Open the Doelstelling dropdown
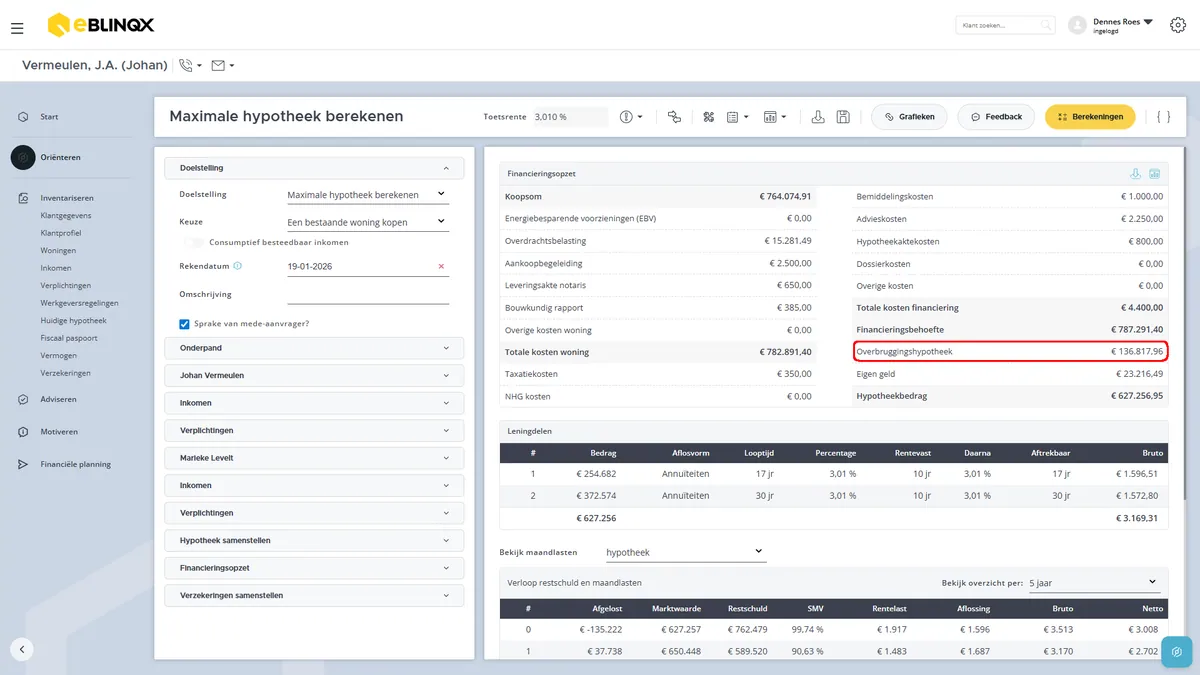 point(368,194)
